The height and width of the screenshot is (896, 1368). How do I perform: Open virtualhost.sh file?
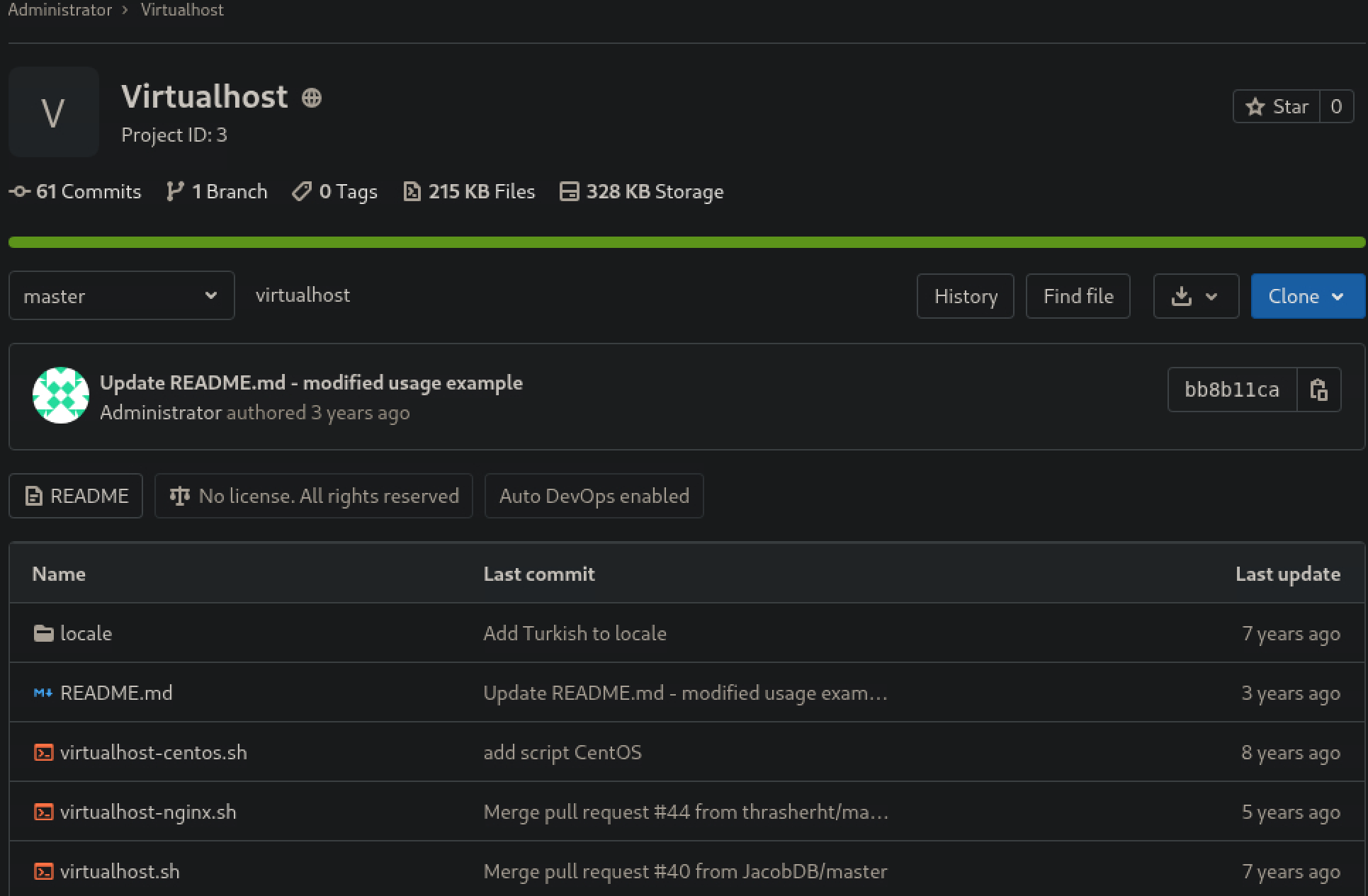120,871
